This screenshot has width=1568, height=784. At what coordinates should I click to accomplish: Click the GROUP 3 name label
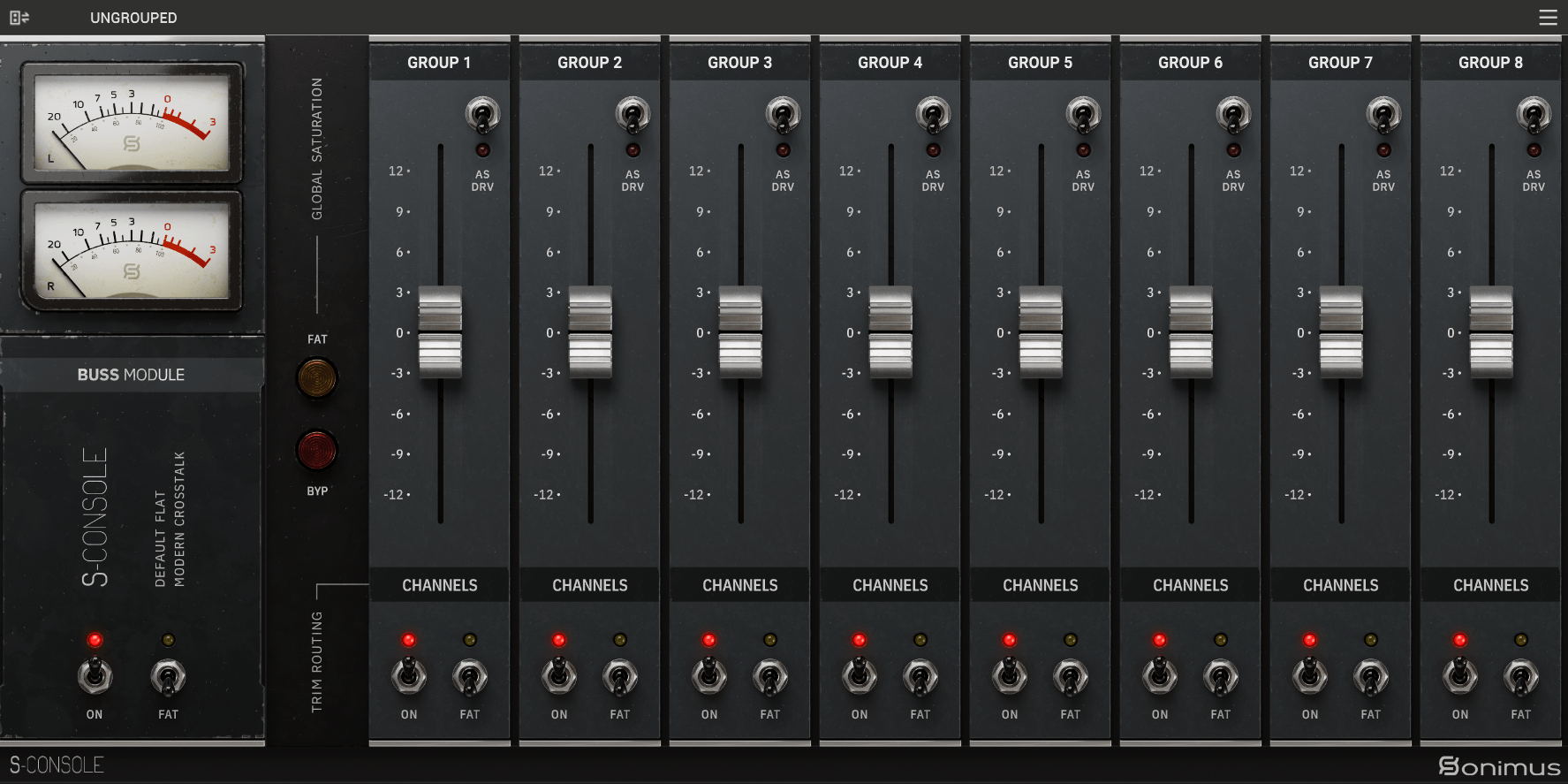pyautogui.click(x=739, y=63)
